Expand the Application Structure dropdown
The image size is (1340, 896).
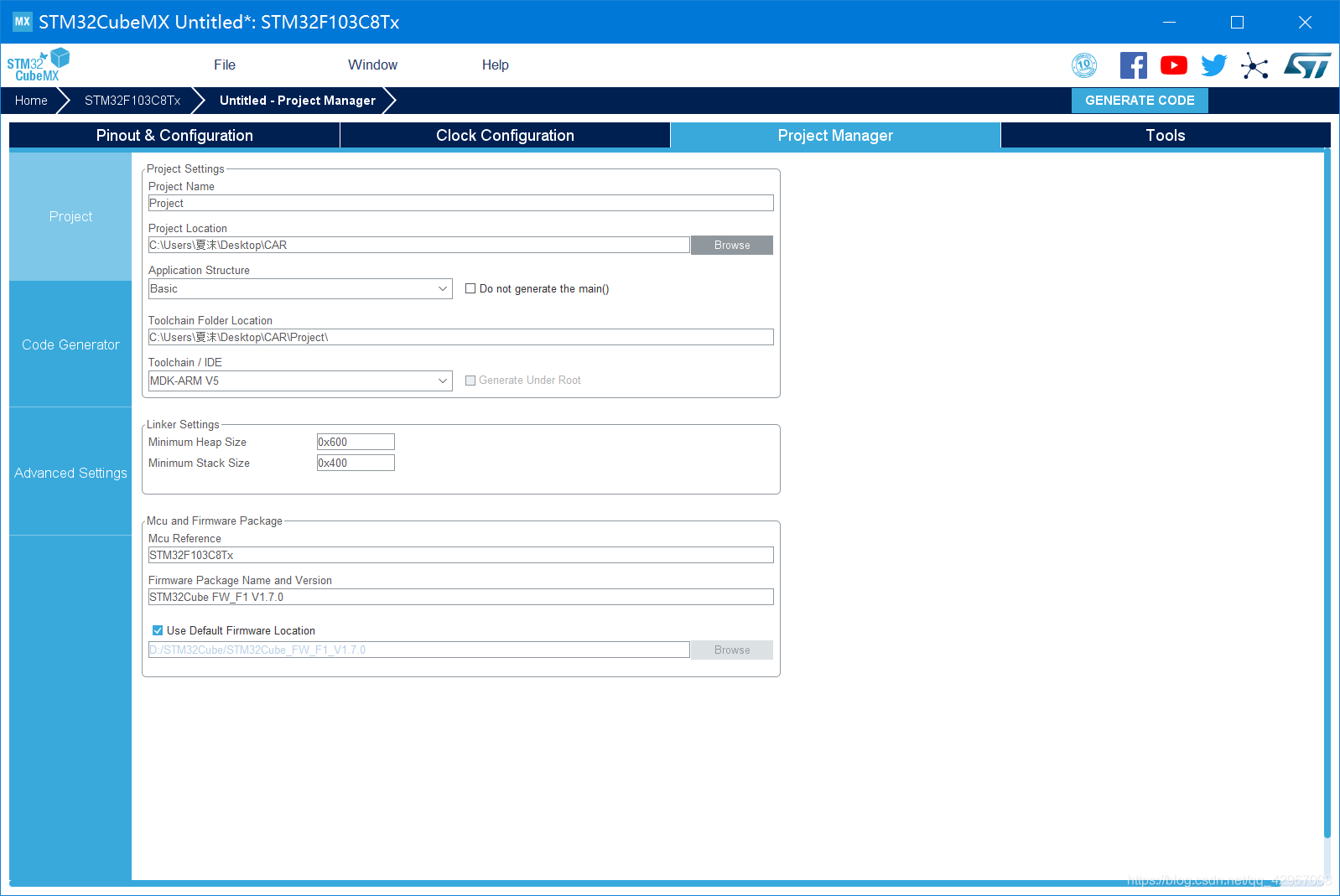point(300,288)
